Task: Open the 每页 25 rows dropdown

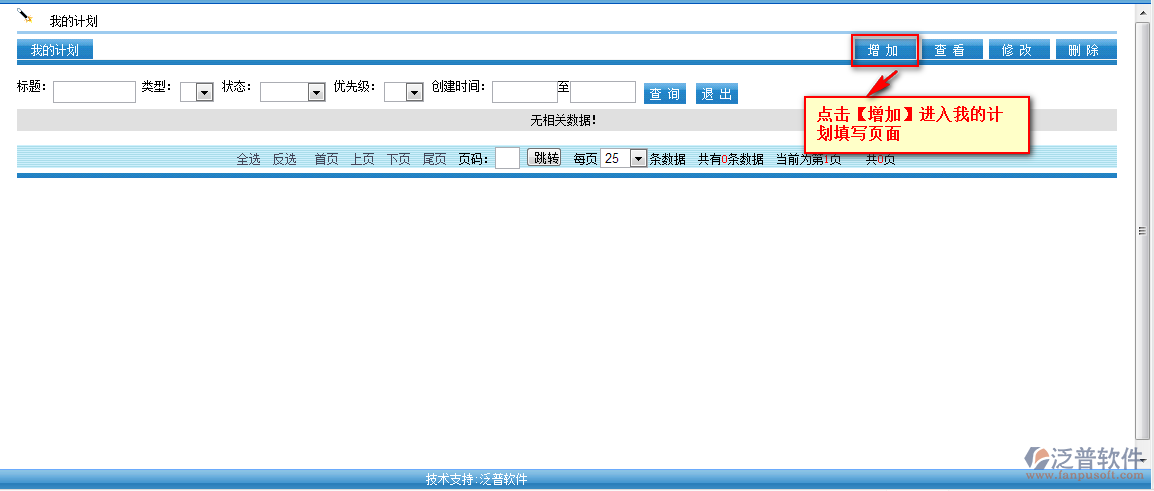Action: coord(623,158)
